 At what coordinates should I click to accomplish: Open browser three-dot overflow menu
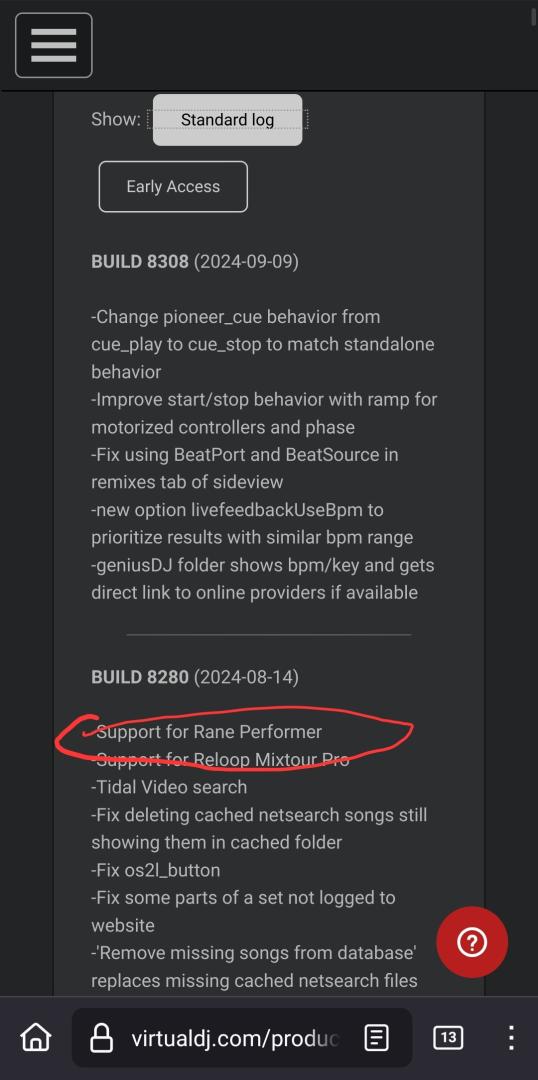(x=511, y=1037)
